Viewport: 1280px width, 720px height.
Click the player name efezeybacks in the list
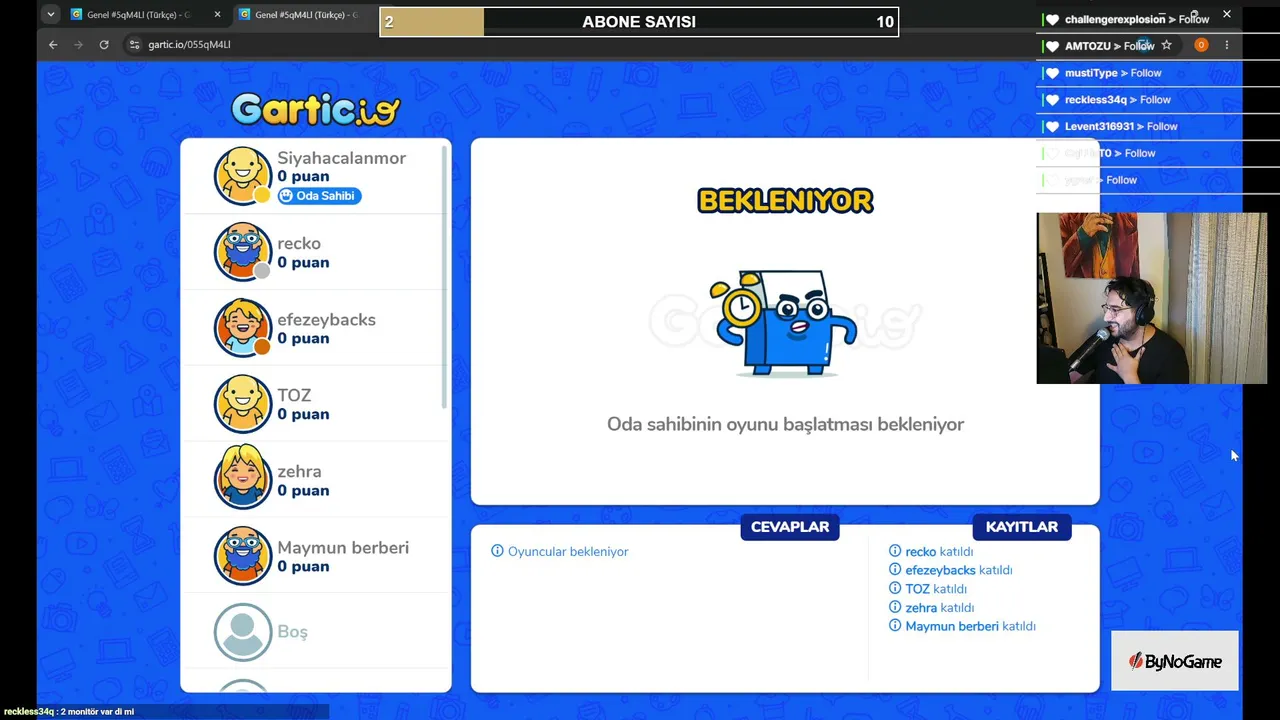point(326,320)
